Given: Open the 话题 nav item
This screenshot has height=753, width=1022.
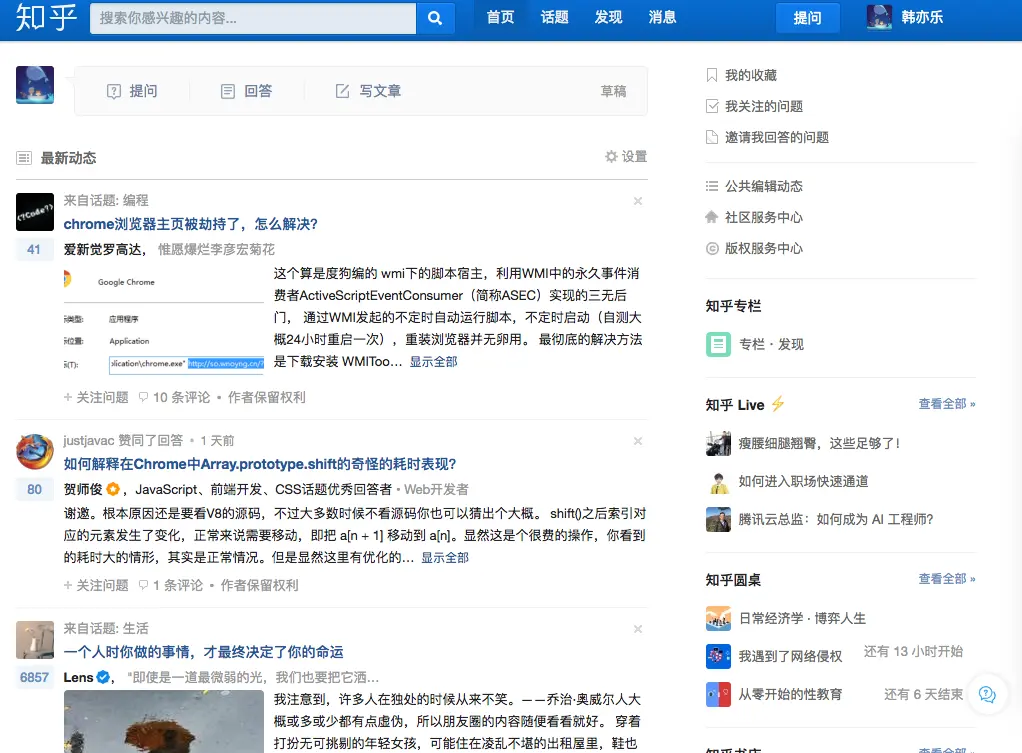Looking at the screenshot, I should point(554,18).
